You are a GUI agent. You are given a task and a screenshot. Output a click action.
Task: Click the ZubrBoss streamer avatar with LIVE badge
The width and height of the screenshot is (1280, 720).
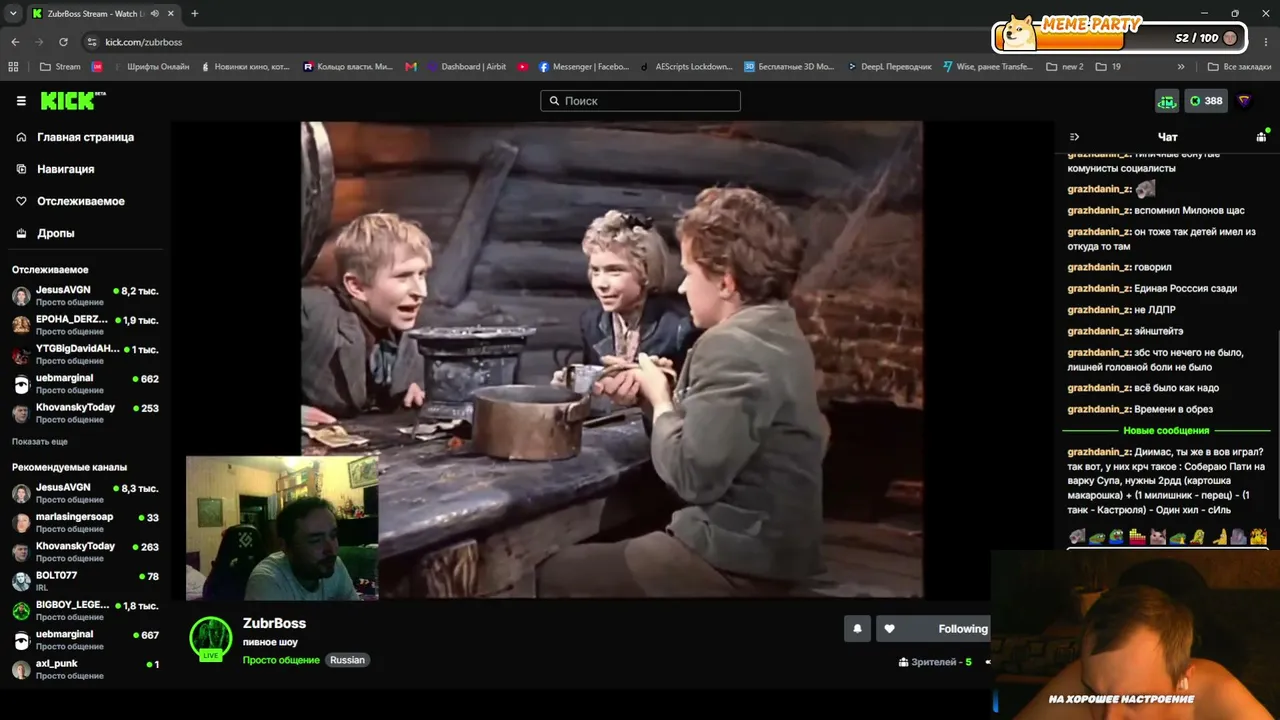[x=211, y=639]
